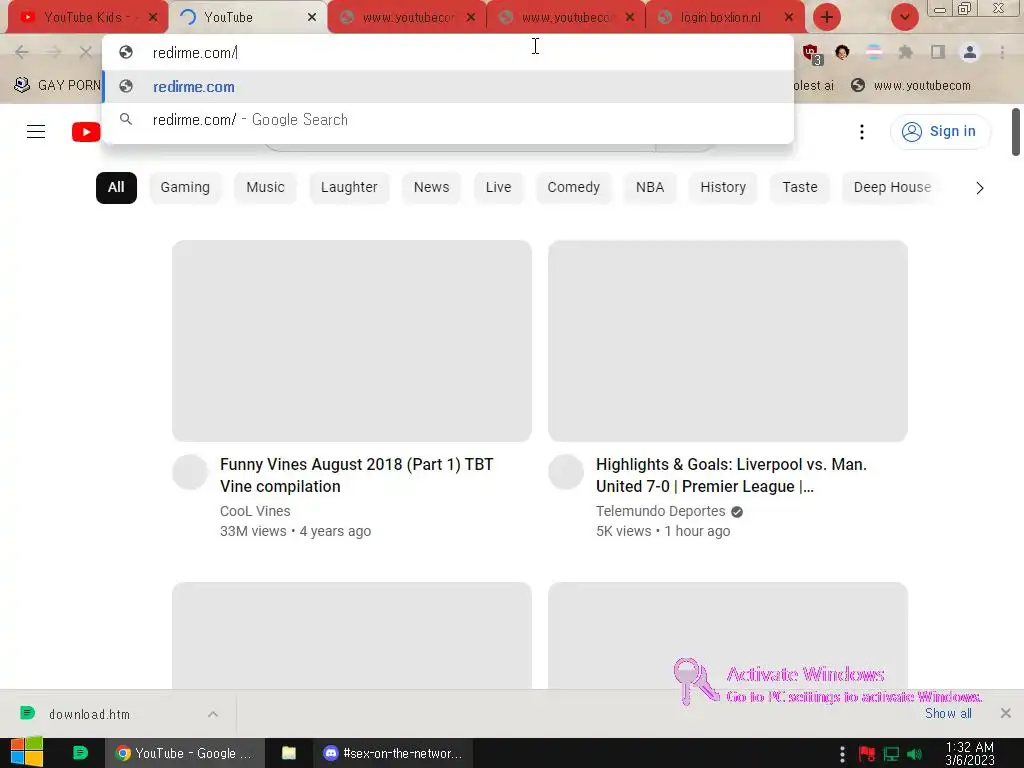Click the address bar globe icon
Viewport: 1024px width, 768px height.
click(126, 53)
